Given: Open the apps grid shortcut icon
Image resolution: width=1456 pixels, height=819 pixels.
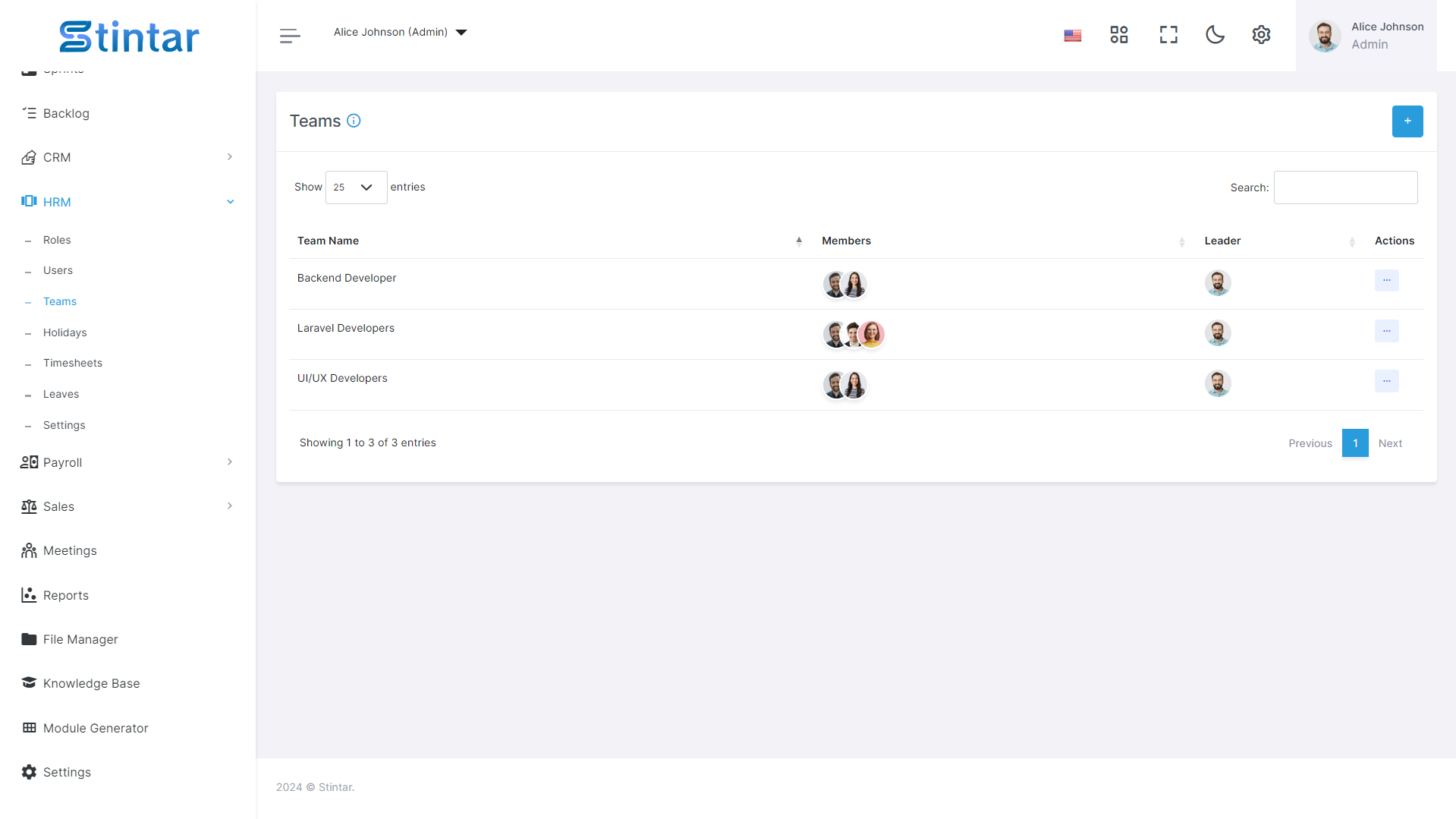Looking at the screenshot, I should 1118,35.
